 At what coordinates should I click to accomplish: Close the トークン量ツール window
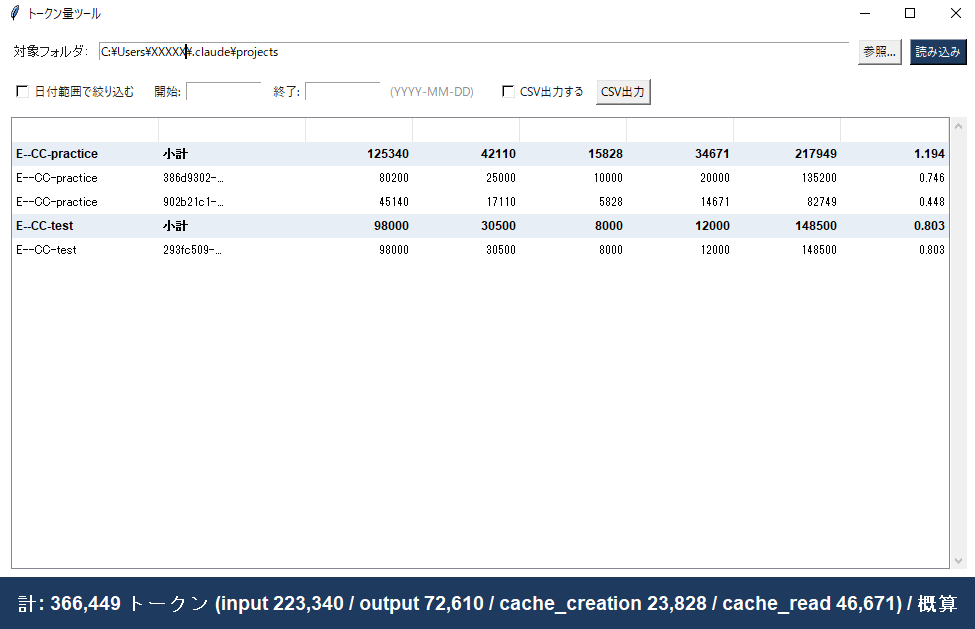[956, 13]
